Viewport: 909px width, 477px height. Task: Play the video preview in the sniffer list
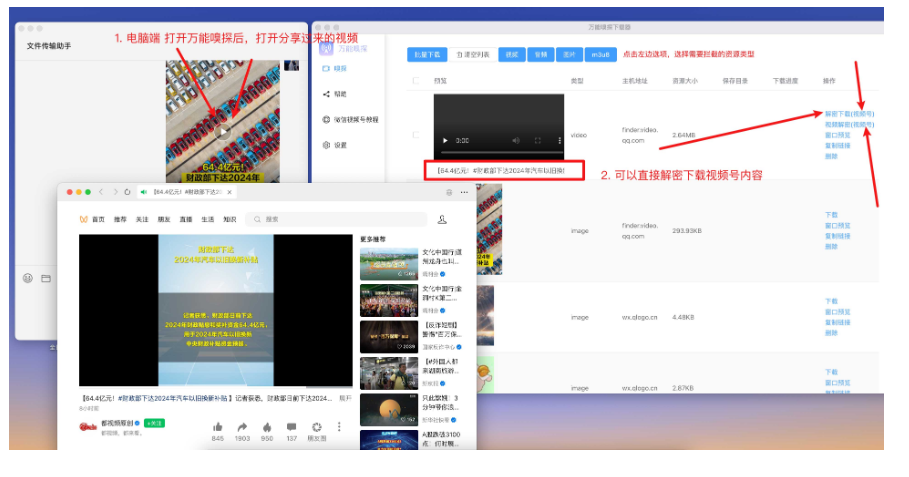click(x=445, y=141)
